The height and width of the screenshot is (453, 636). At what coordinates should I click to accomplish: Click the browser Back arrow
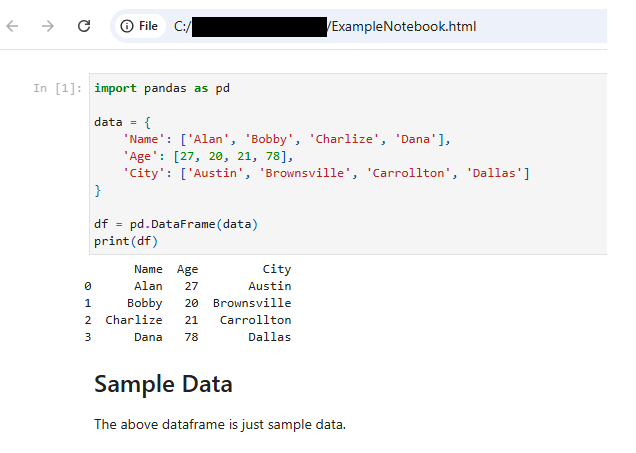[x=13, y=26]
